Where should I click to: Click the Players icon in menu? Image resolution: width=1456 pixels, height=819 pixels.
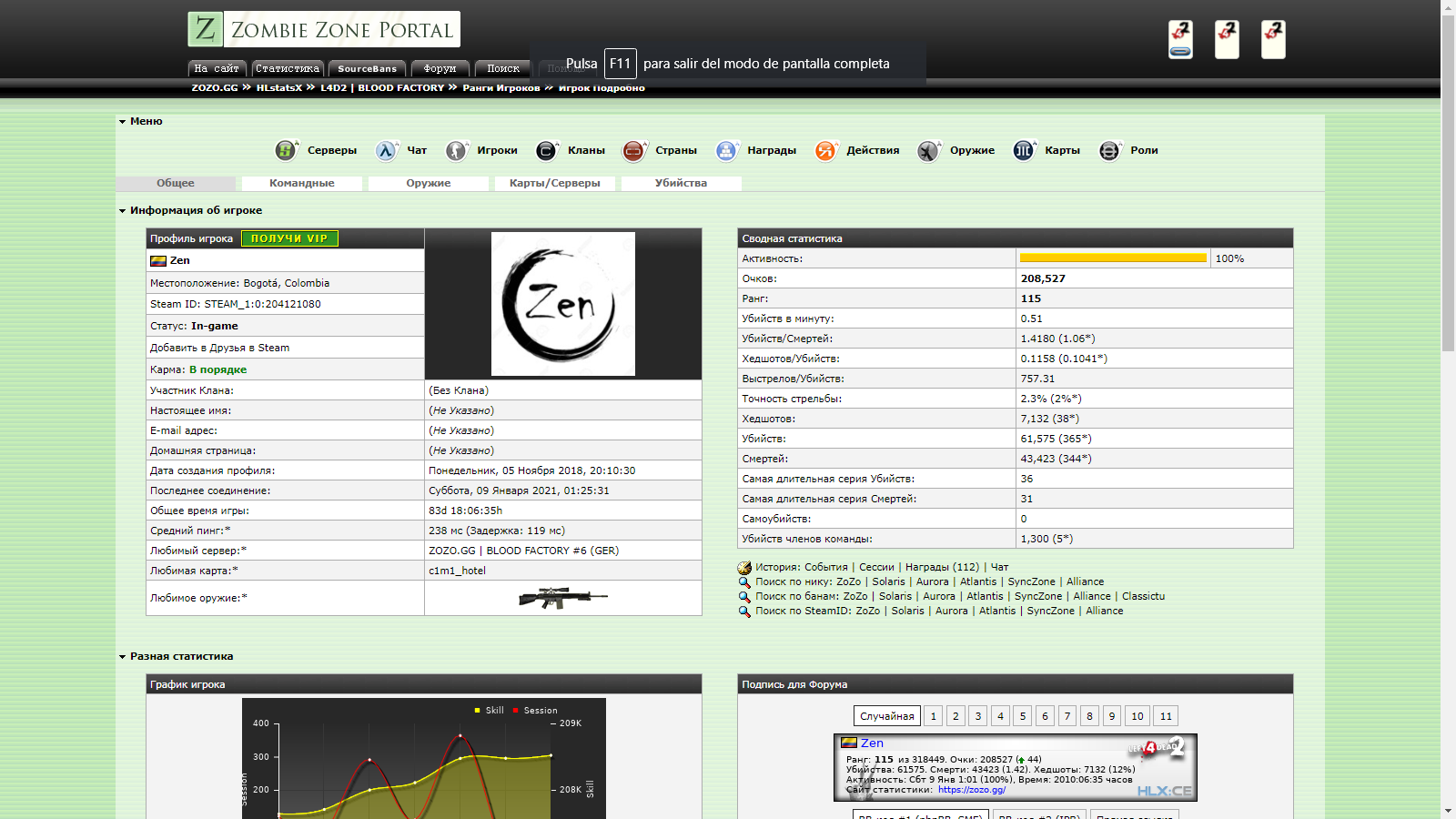(457, 150)
